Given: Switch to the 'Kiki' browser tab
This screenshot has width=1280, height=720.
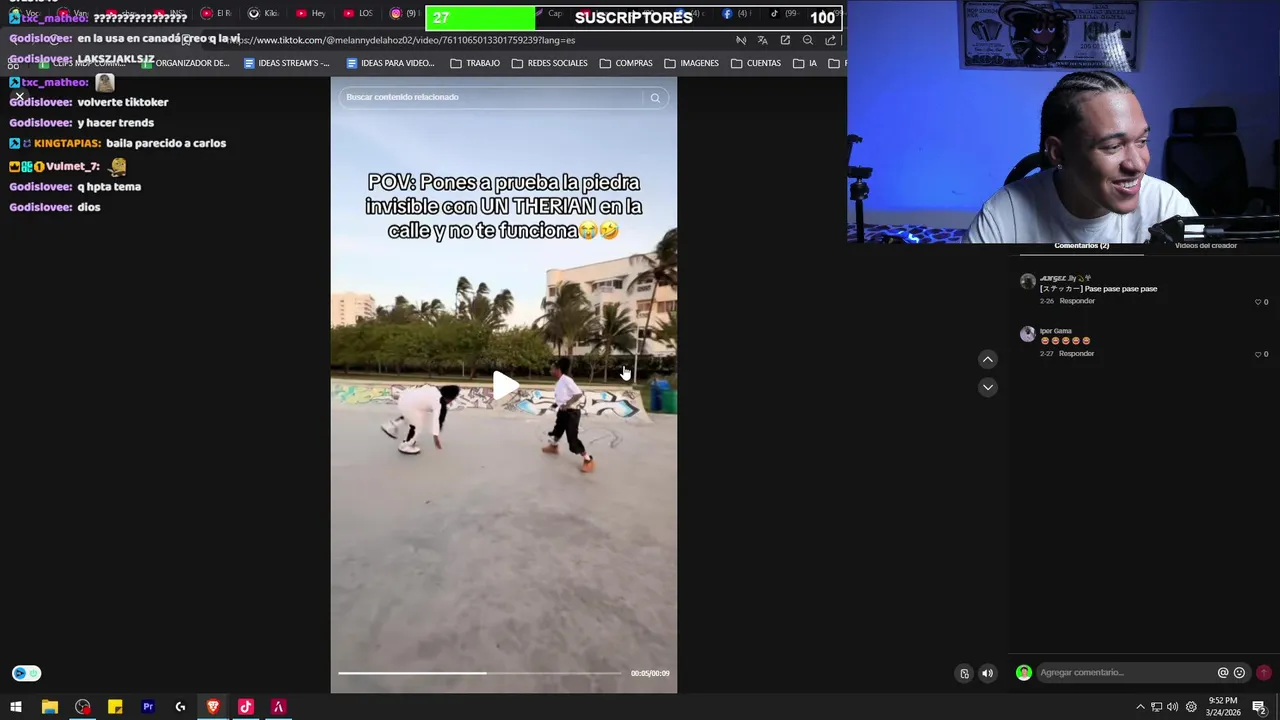Looking at the screenshot, I should click(x=264, y=14).
